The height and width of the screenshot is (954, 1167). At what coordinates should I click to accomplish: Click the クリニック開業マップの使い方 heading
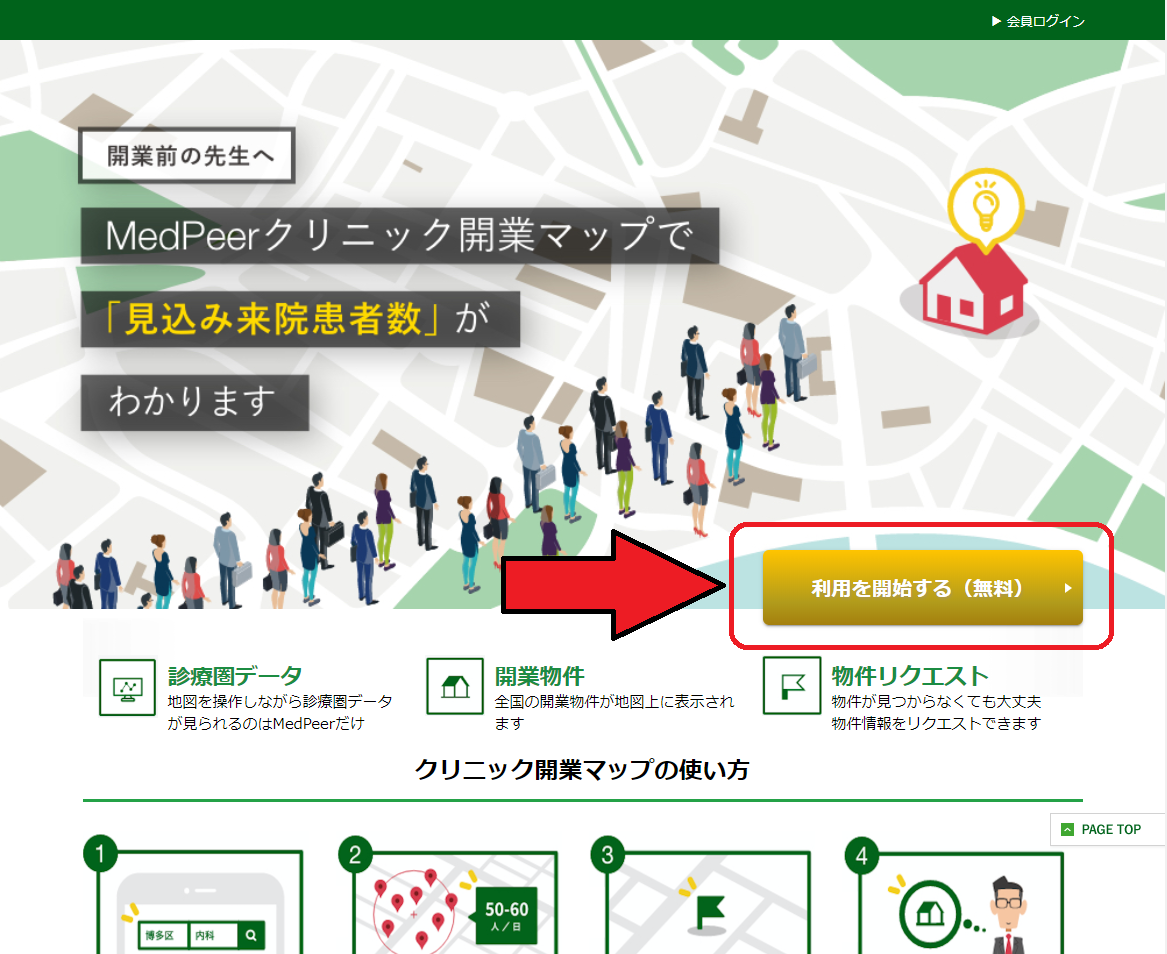click(582, 769)
